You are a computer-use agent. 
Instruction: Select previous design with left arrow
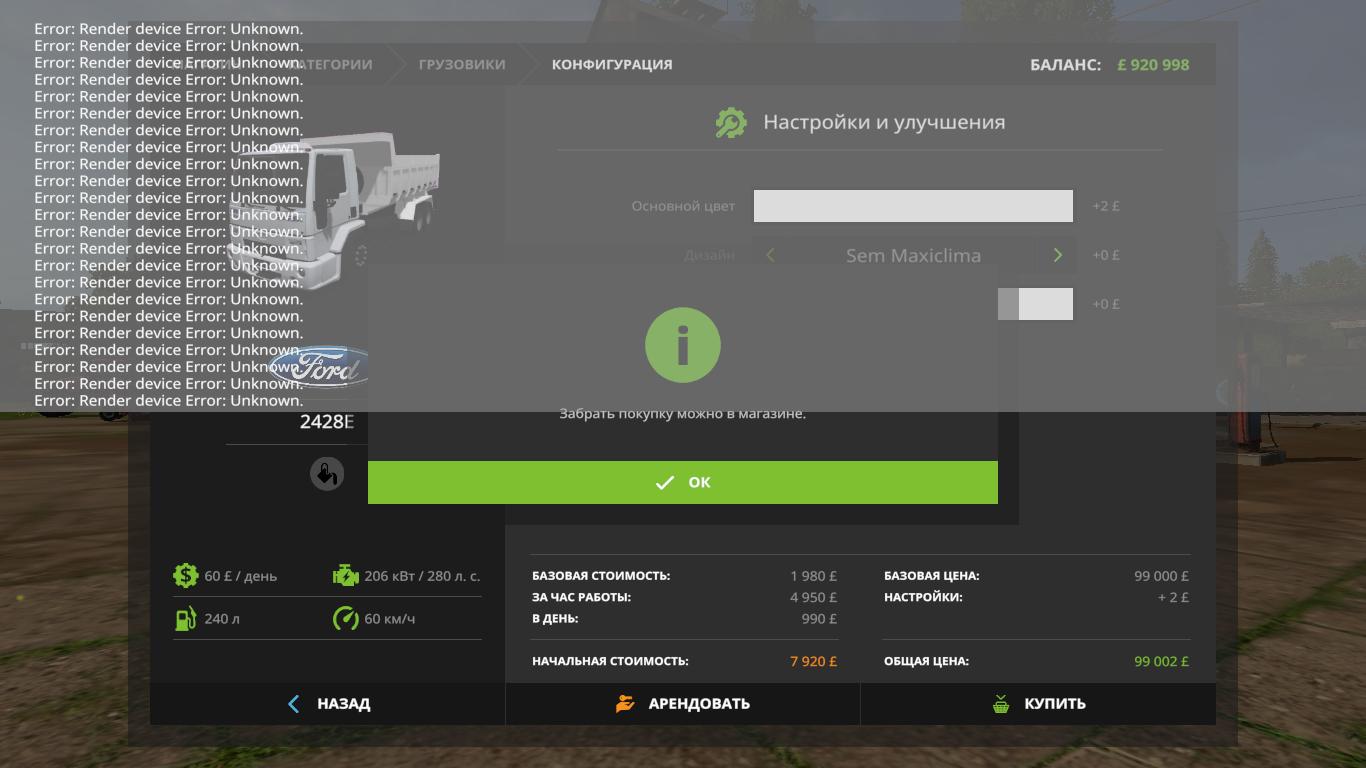[770, 255]
